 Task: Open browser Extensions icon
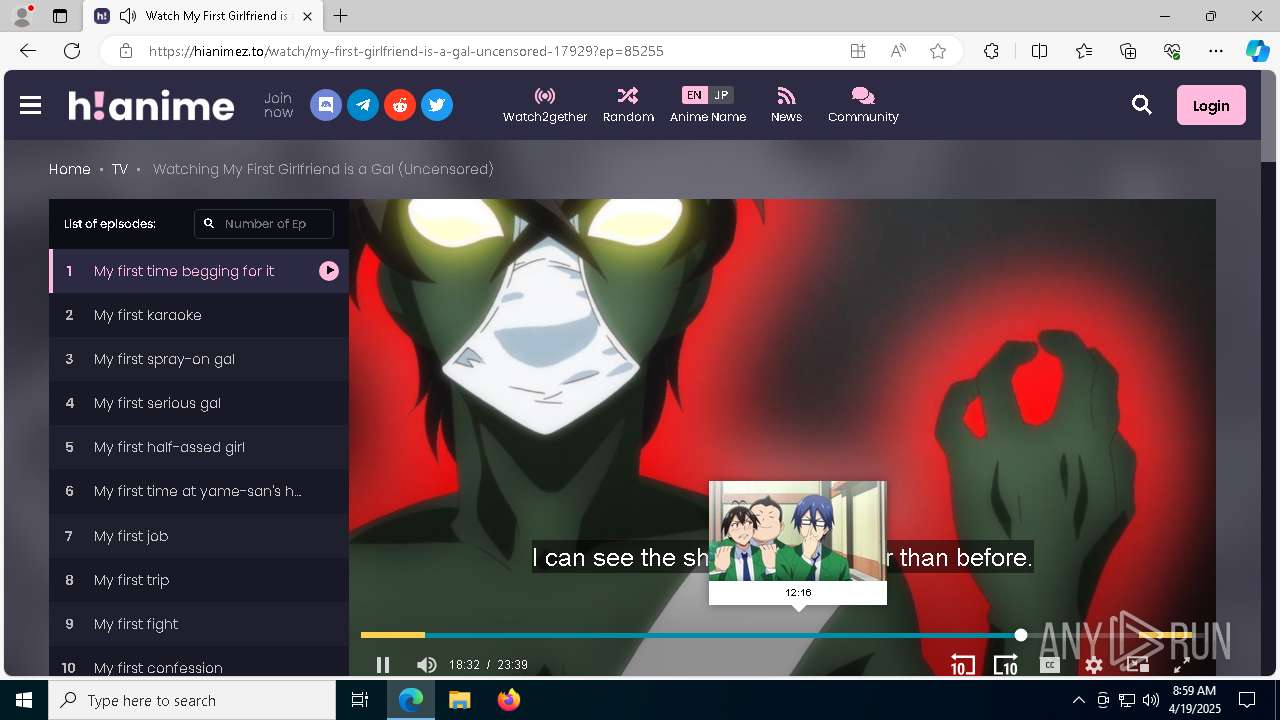991,51
